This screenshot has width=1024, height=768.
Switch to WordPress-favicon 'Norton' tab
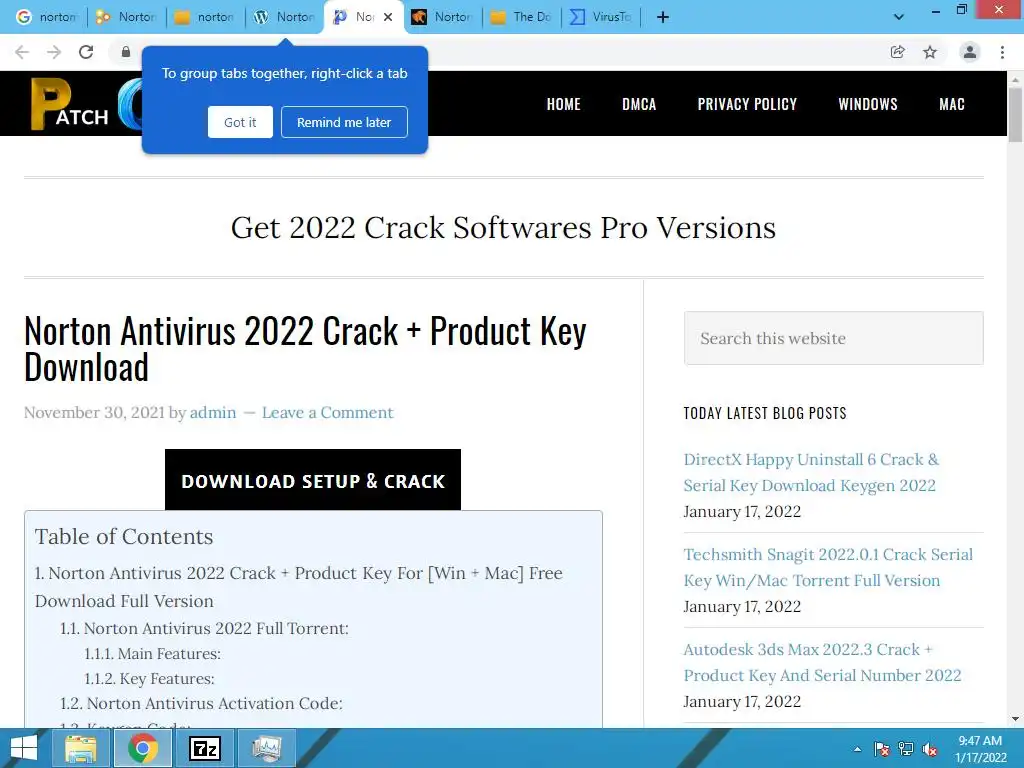coord(284,17)
